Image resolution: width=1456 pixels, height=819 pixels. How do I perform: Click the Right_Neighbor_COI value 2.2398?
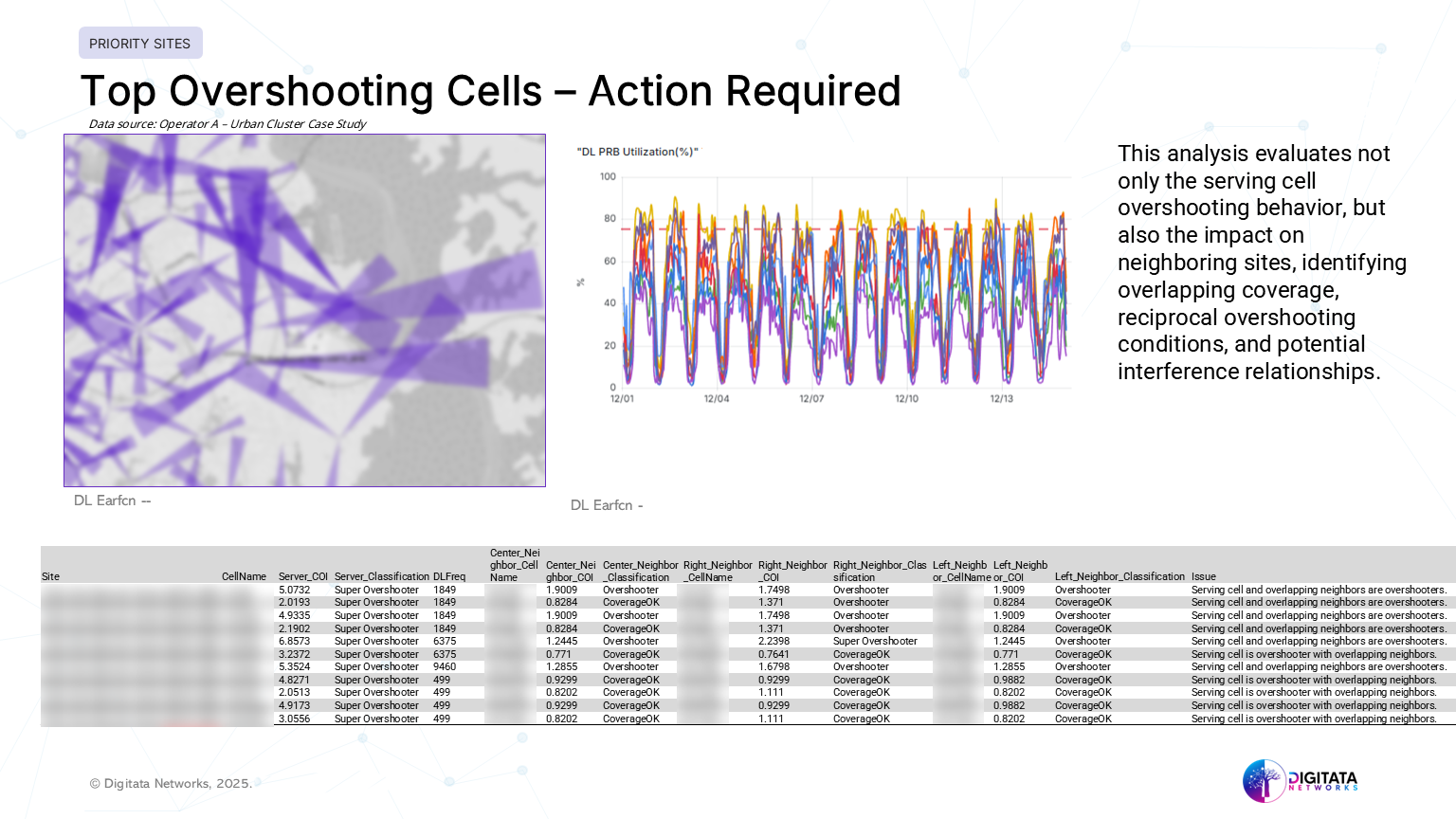click(773, 642)
